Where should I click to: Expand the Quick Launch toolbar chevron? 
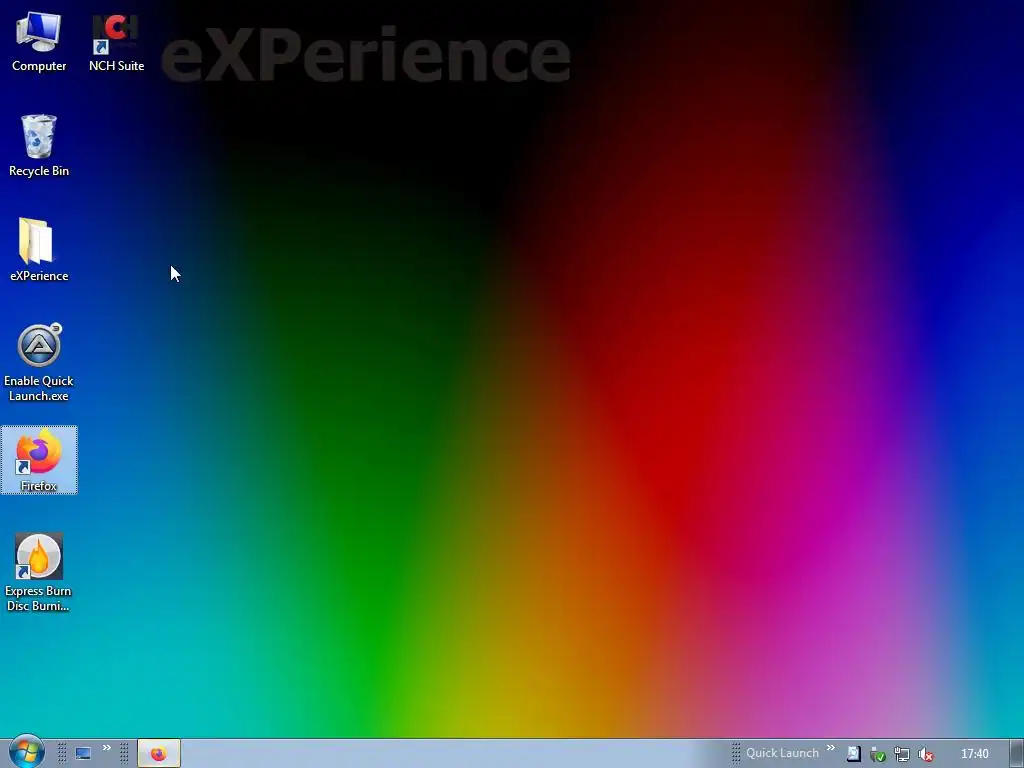831,748
